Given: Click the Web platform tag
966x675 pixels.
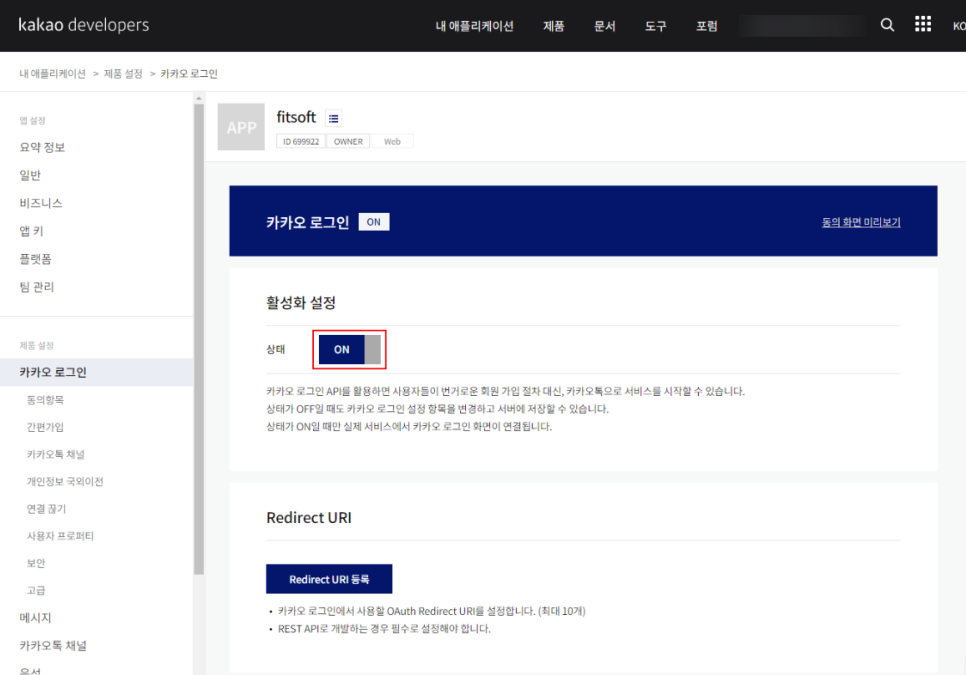Looking at the screenshot, I should point(392,142).
